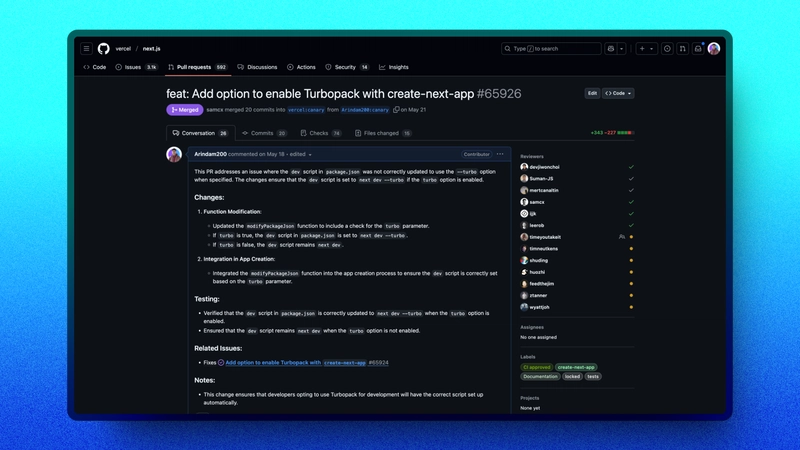
Task: Switch to the Actions tab
Action: pyautogui.click(x=301, y=67)
